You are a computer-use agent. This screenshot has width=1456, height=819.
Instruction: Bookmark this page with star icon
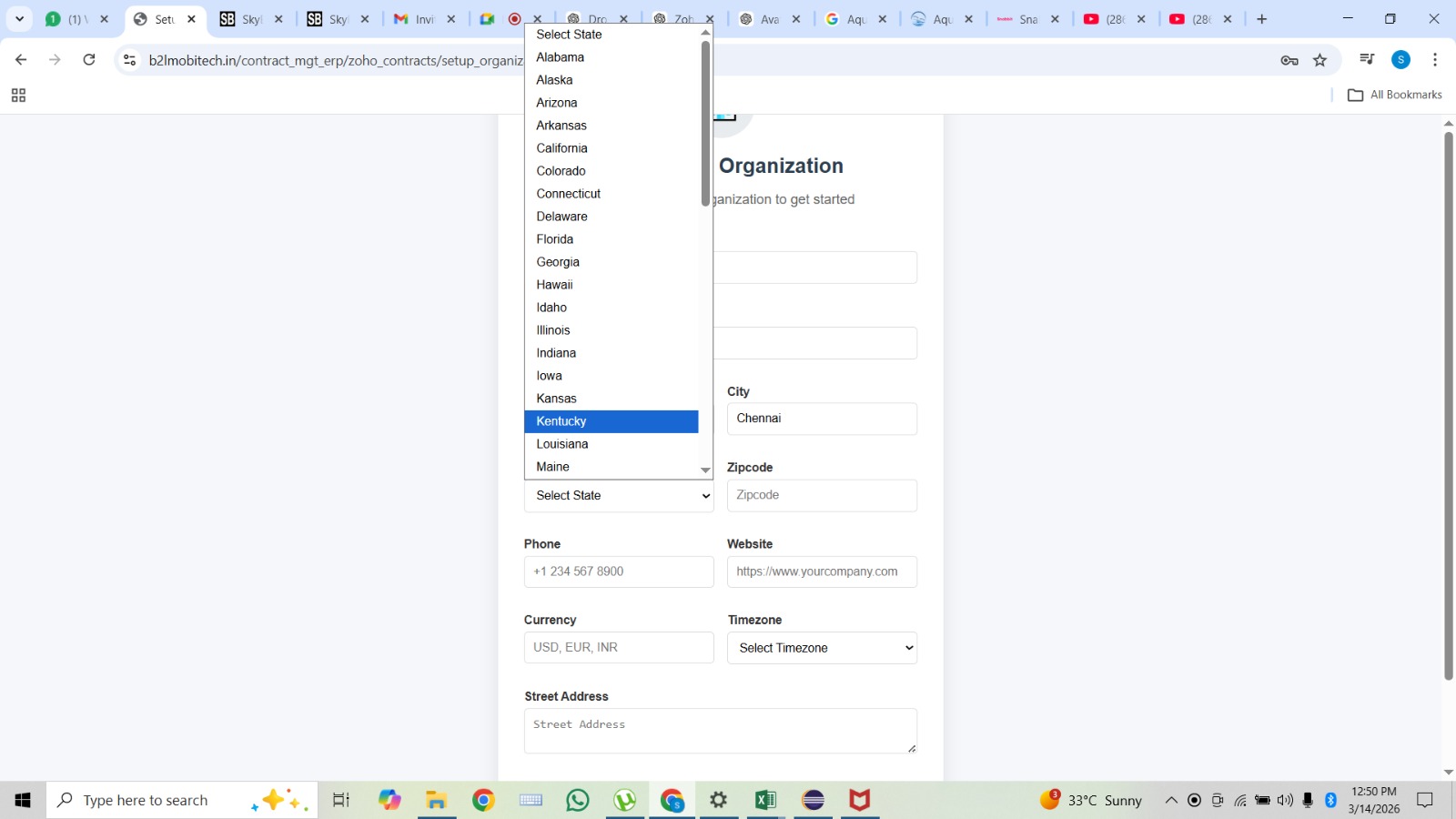[1319, 60]
